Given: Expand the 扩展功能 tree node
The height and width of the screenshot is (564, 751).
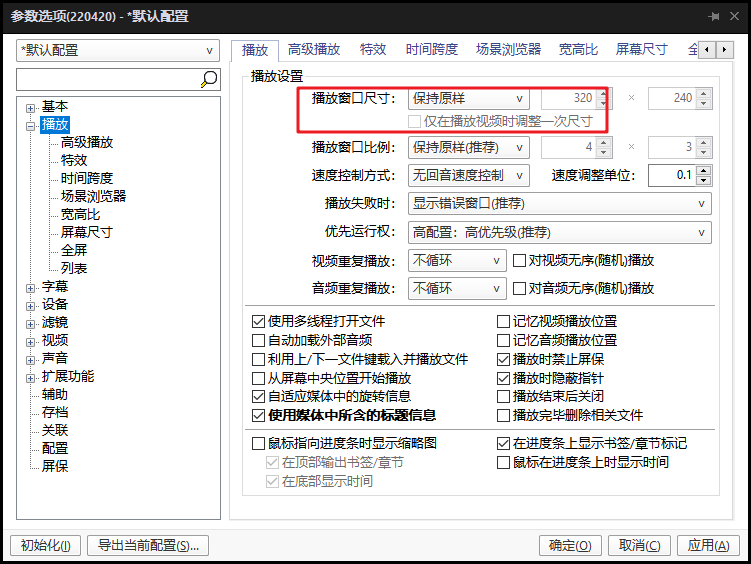Looking at the screenshot, I should coord(30,378).
